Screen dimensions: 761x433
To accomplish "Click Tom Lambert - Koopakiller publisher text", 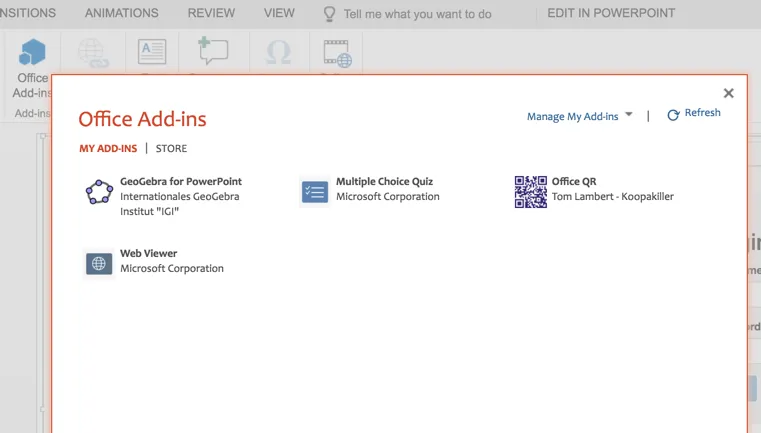I will (612, 197).
